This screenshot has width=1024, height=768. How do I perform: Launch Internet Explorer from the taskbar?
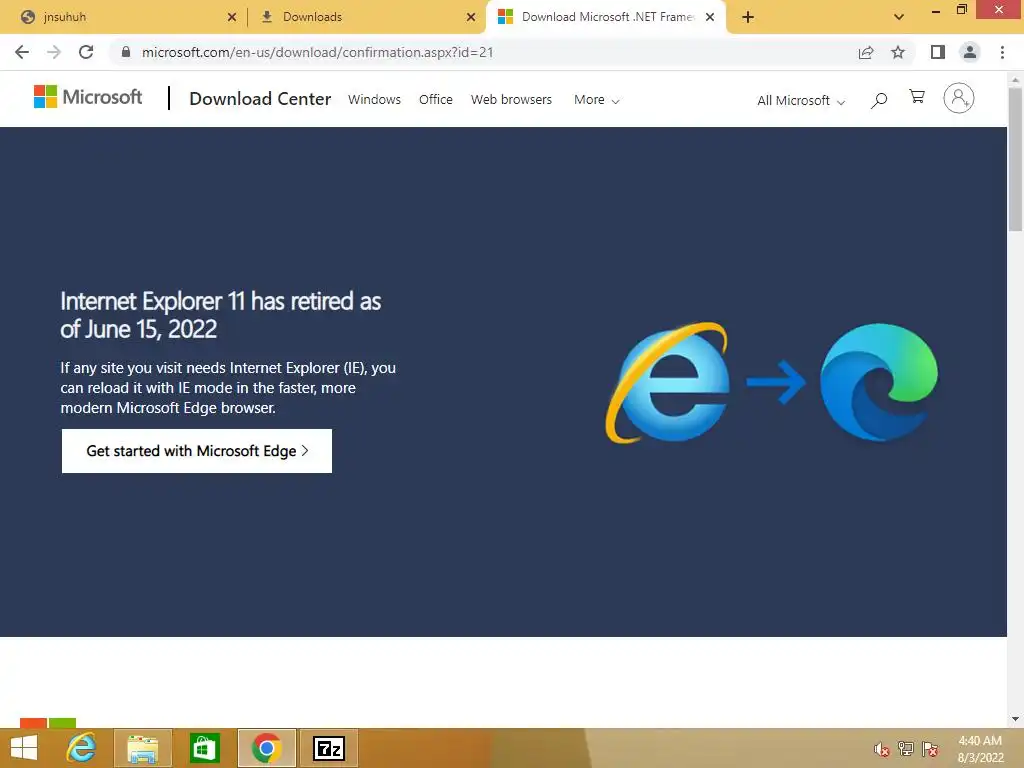point(81,748)
